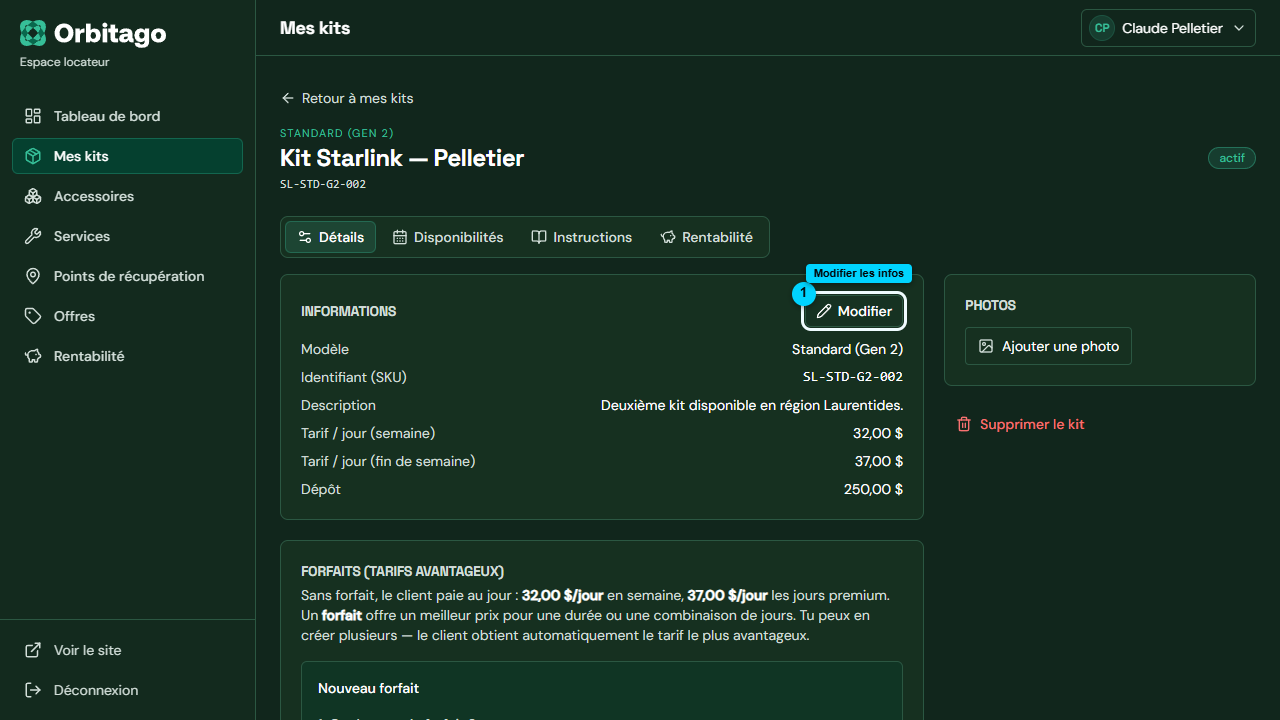This screenshot has width=1280, height=720.
Task: Click the back arrow beside Retour à mes kits
Action: click(x=288, y=98)
